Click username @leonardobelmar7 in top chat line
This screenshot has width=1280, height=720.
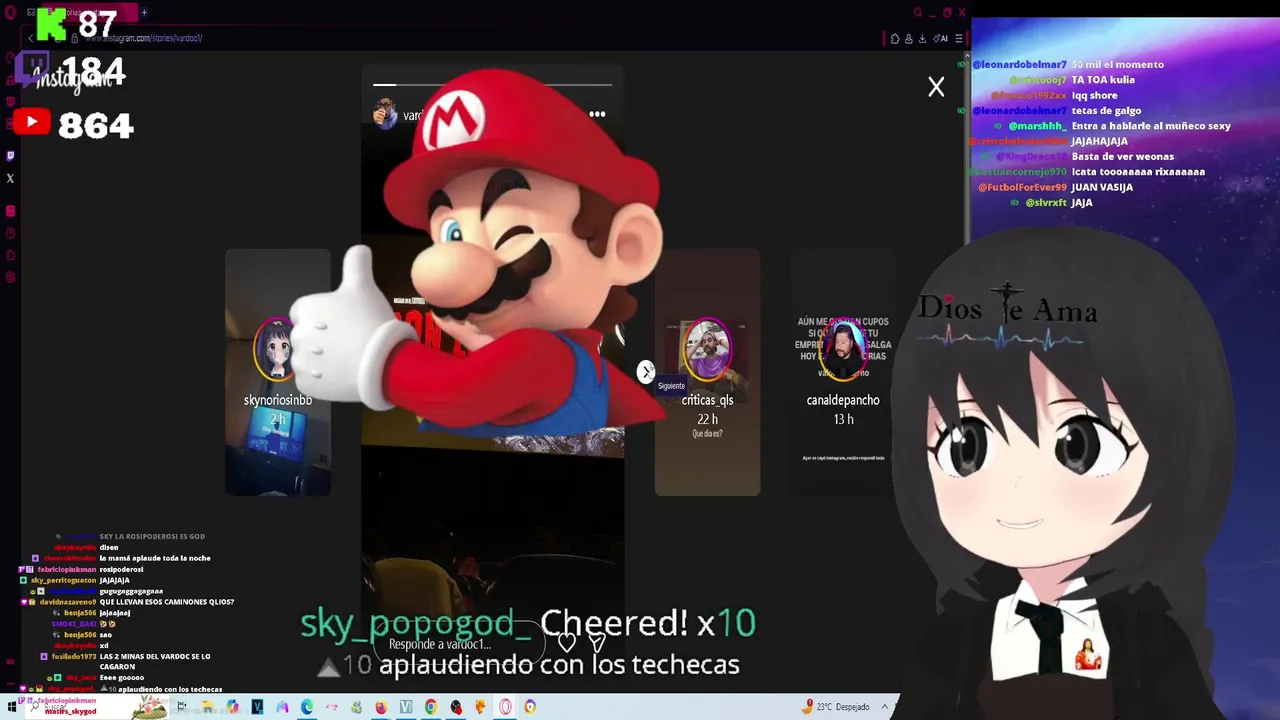[x=1019, y=64]
